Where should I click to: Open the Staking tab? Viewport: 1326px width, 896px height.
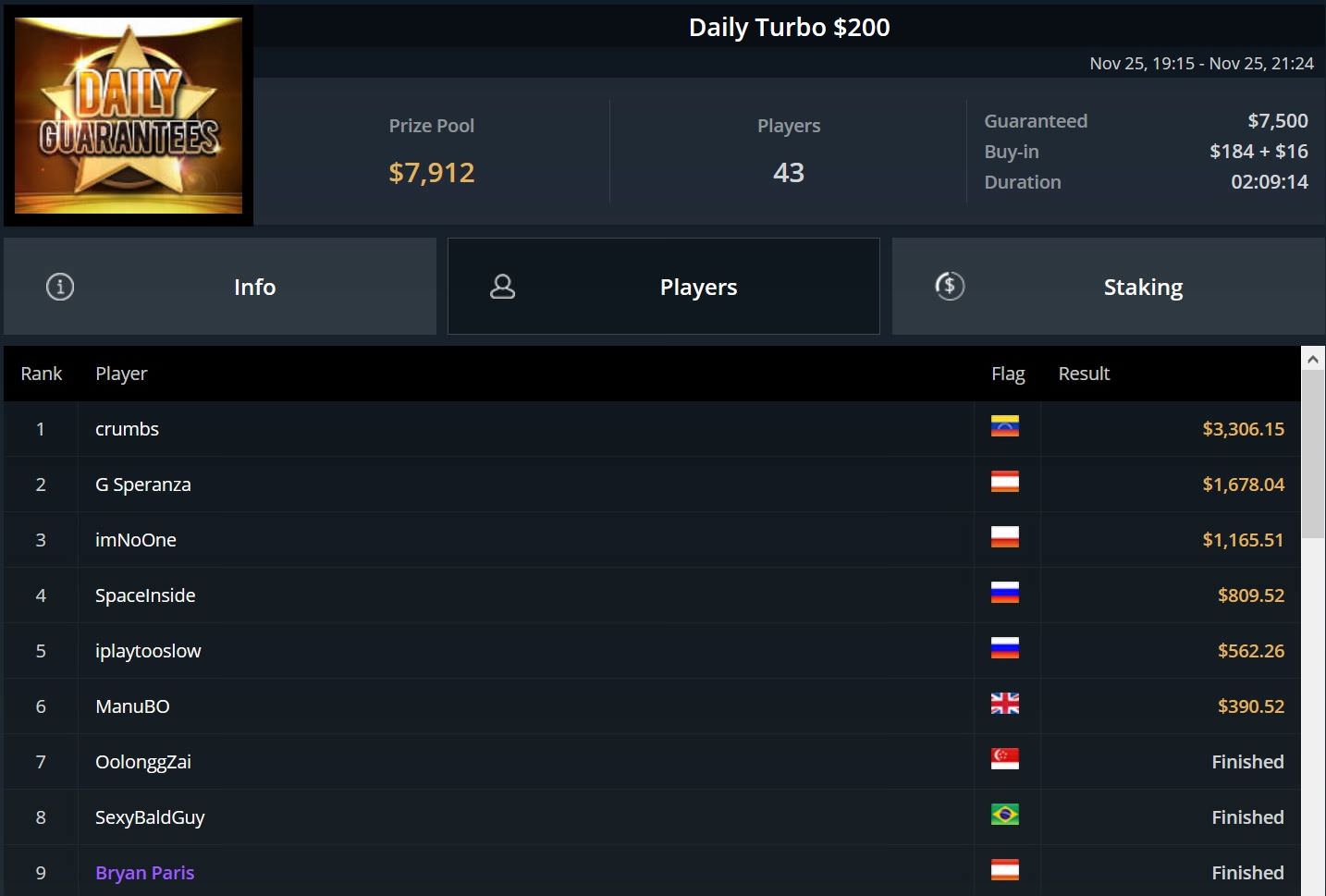tap(1108, 287)
